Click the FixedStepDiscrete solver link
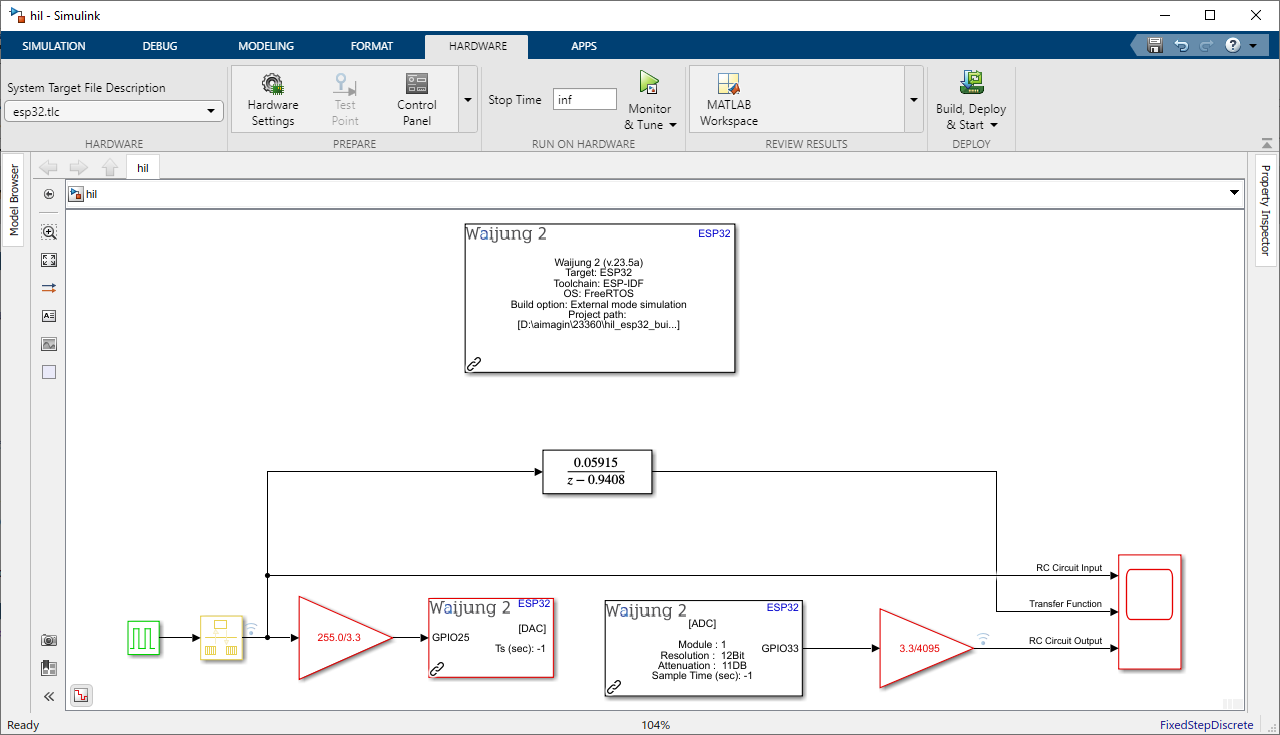Screen dimensions: 1280x735 click(1206, 725)
